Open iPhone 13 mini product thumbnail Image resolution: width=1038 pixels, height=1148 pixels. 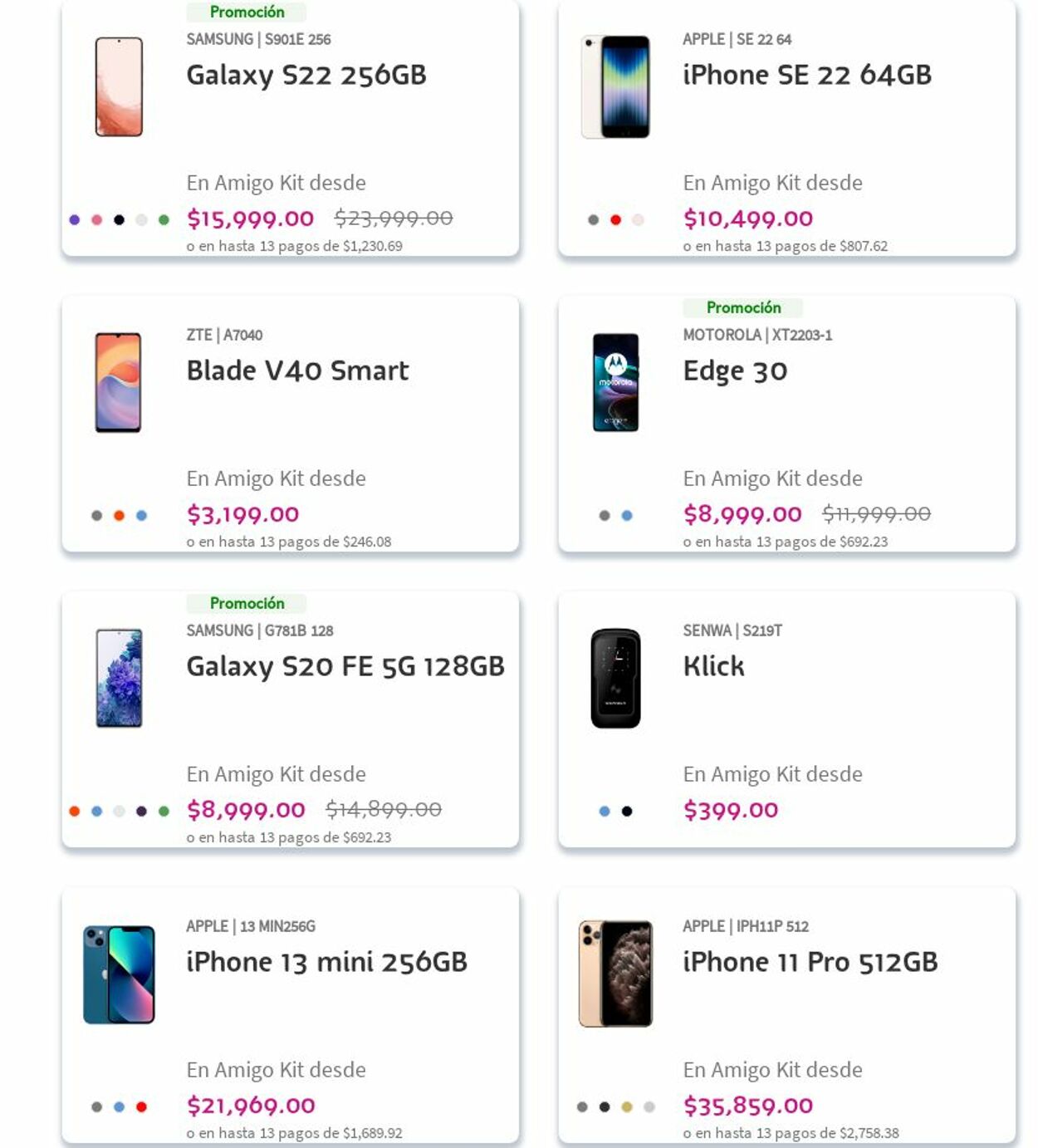coord(119,974)
